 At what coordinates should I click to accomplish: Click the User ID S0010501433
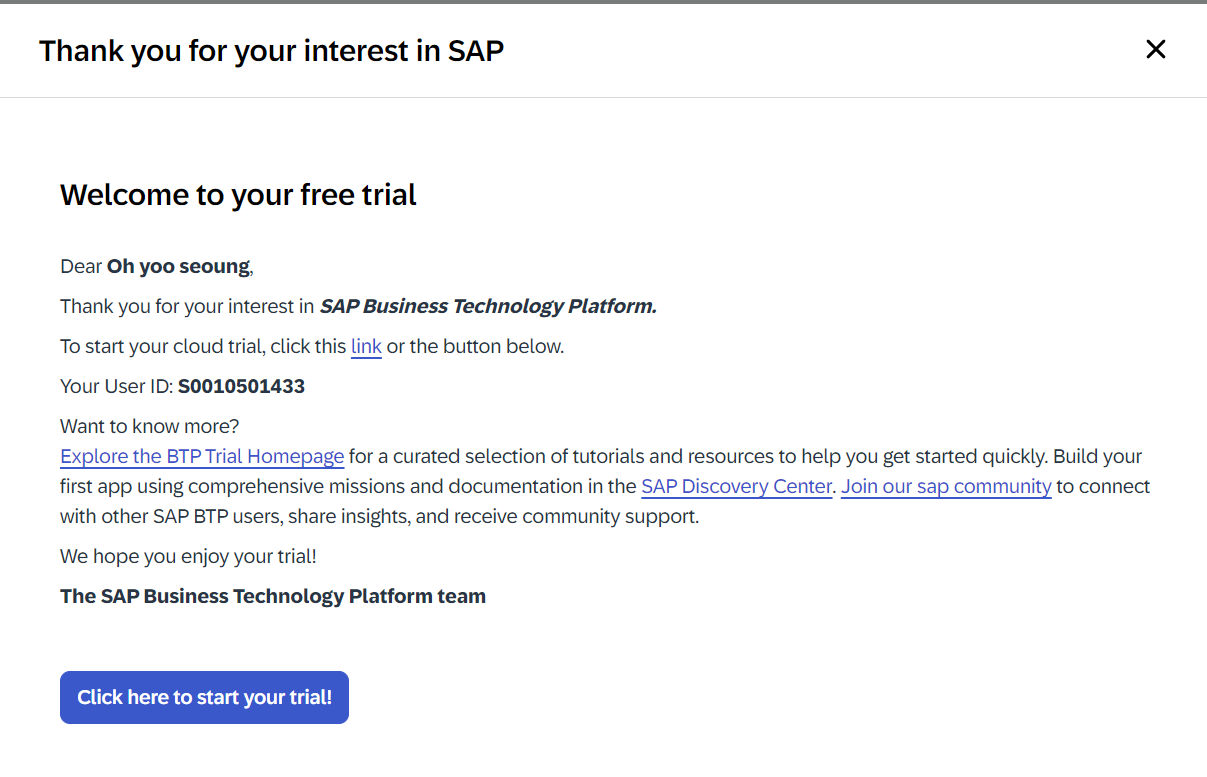[x=241, y=386]
